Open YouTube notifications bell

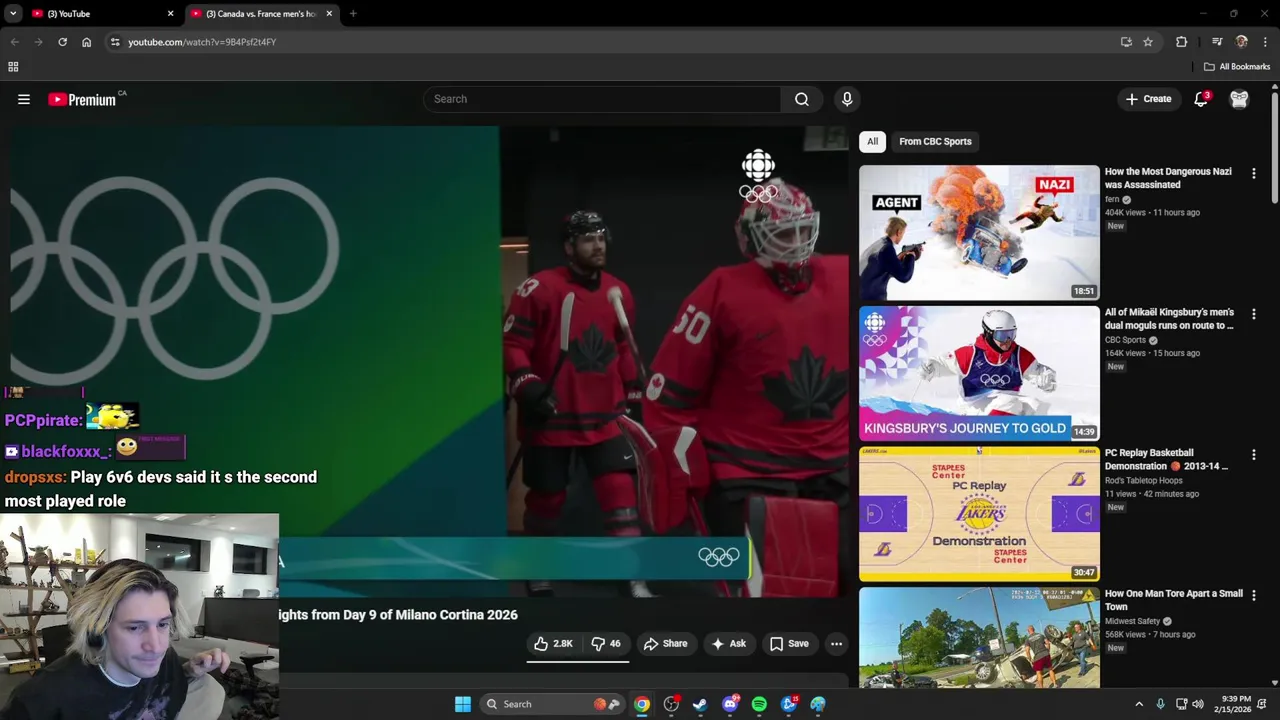1201,99
